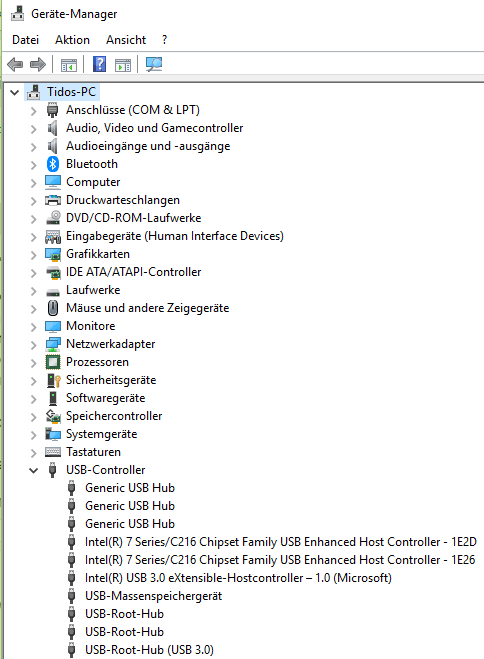The height and width of the screenshot is (659, 484).
Task: Click the Audioeingänge und -ausgänge speaker icon
Action: coord(52,146)
